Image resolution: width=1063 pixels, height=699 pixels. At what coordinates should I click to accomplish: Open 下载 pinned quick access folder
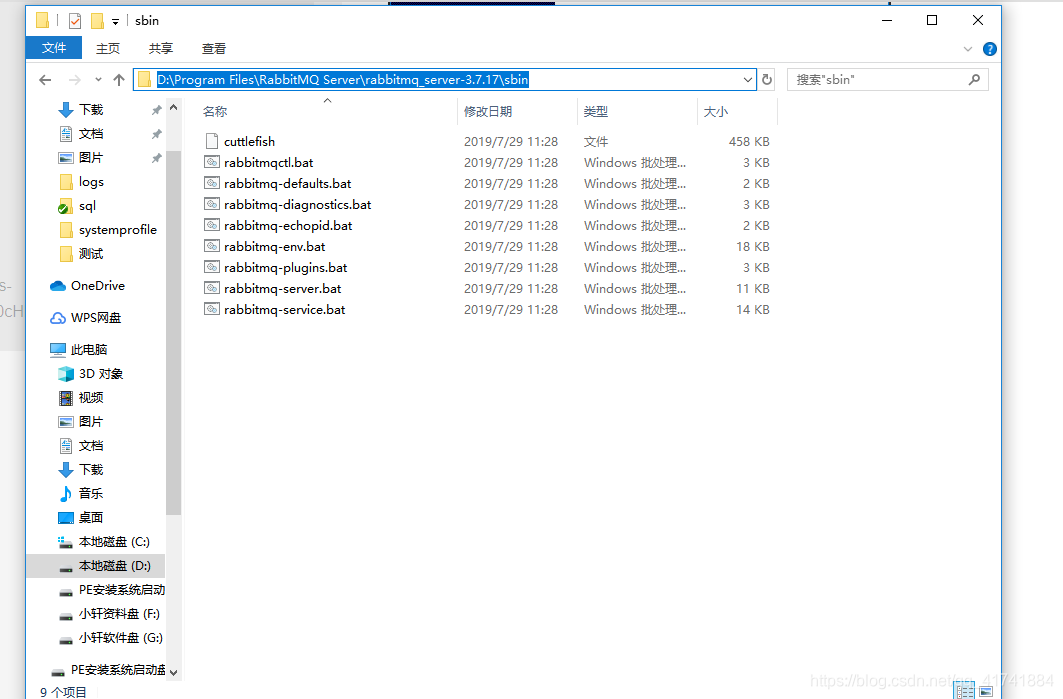[x=91, y=110]
